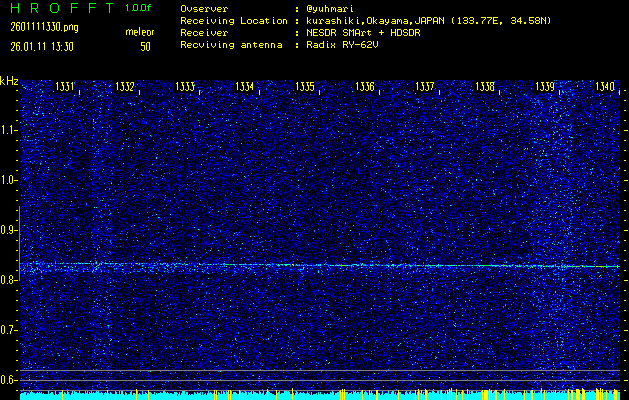Screen dimensions: 629x400
Task: Click the yellow meteor label
Action: (140, 33)
